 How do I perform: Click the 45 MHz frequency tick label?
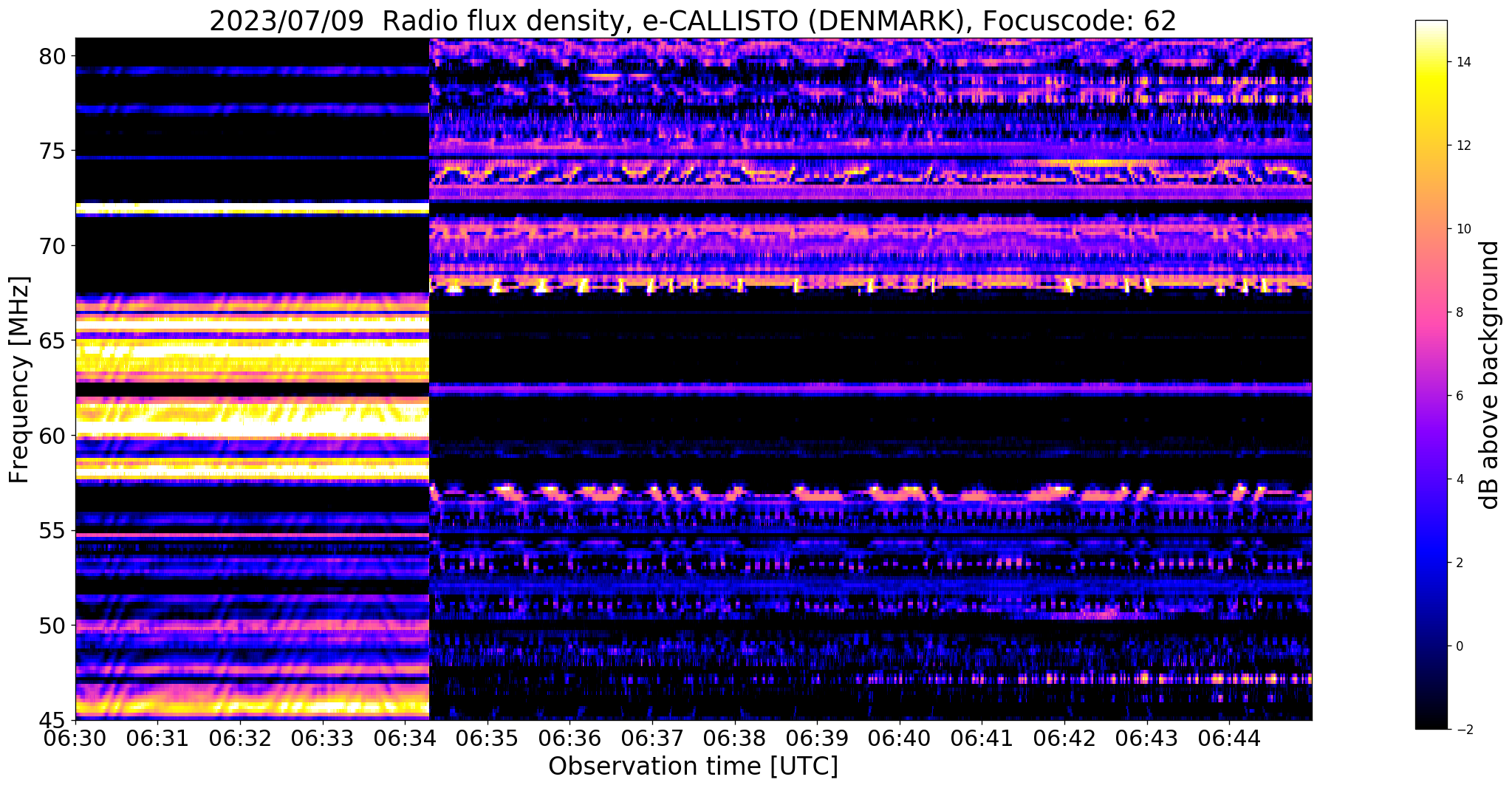52,720
